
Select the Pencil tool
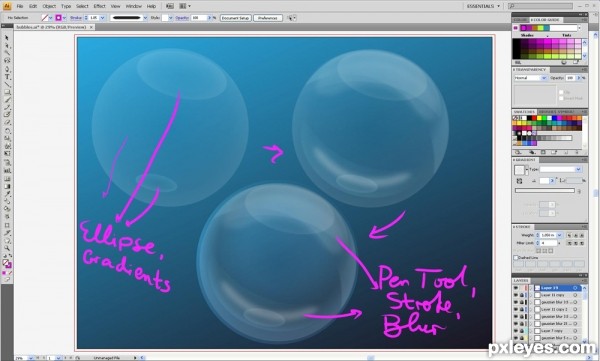[x=7, y=107]
